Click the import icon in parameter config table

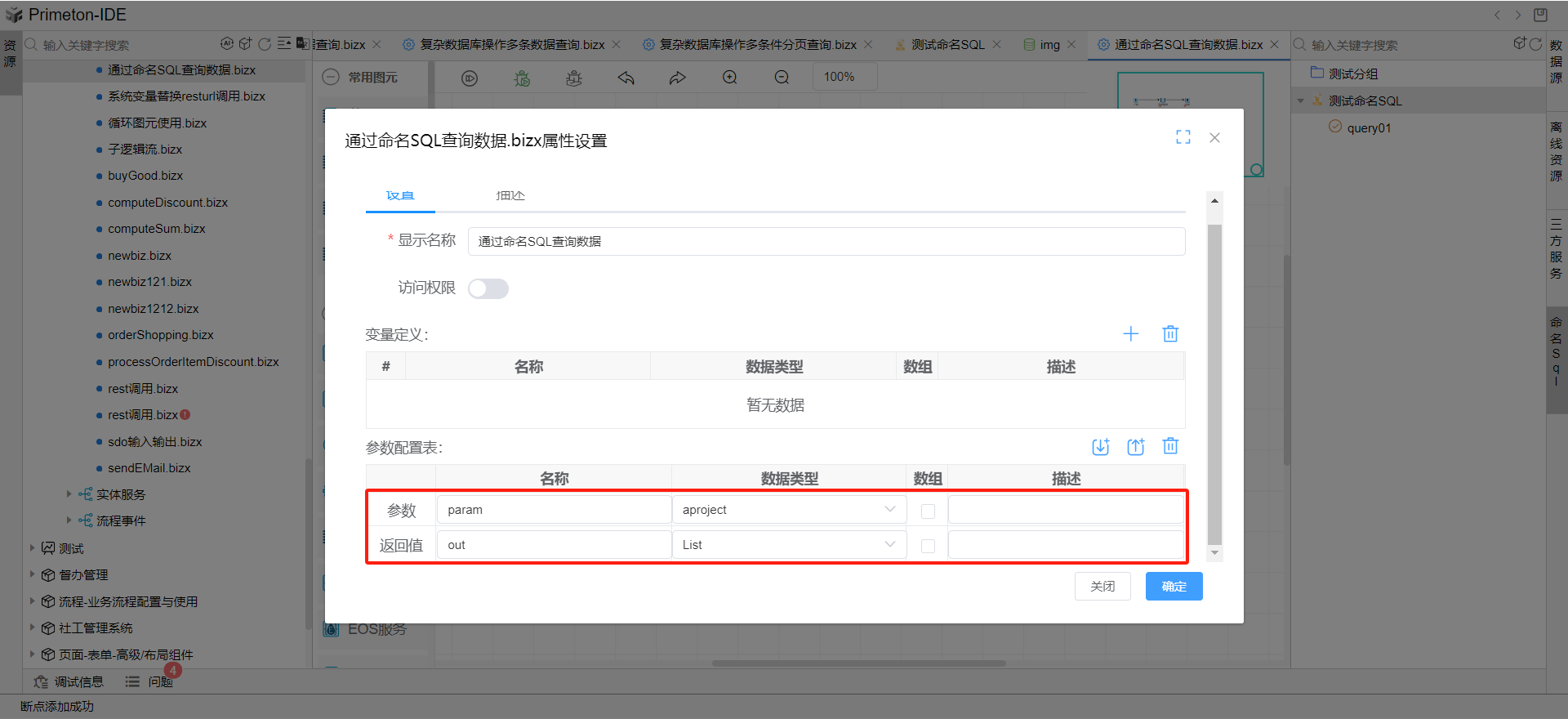click(x=1100, y=446)
